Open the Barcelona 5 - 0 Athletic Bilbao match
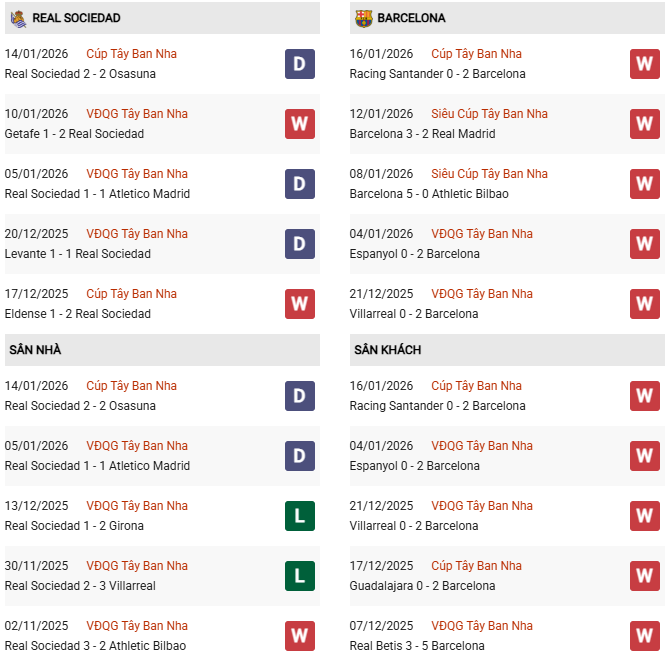This screenshot has width=666, height=660. point(429,194)
